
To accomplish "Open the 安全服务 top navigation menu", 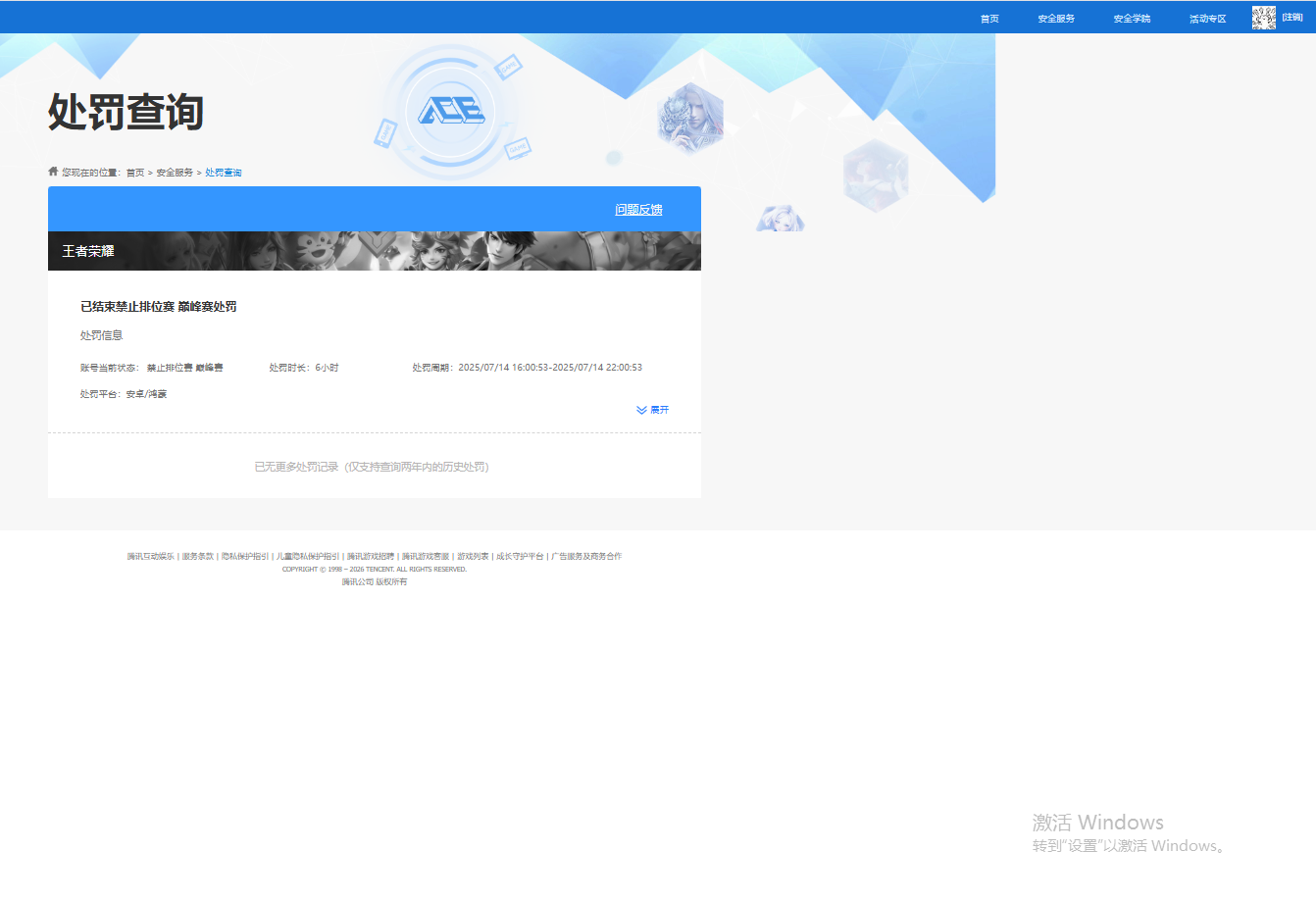I will pyautogui.click(x=1056, y=19).
